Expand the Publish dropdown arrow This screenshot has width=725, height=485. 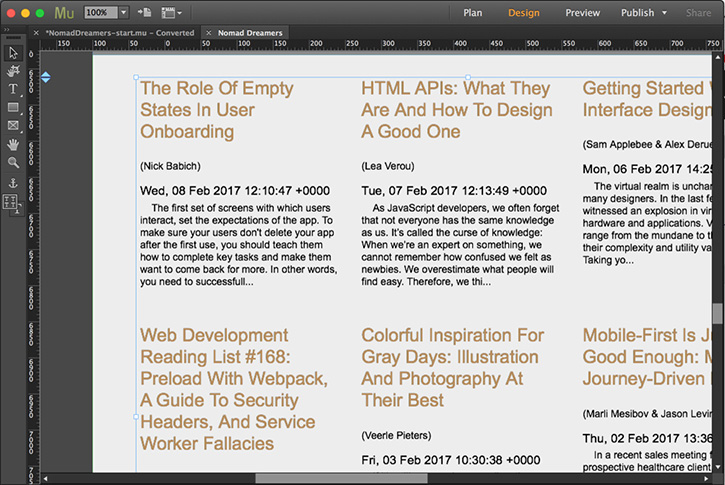click(664, 13)
